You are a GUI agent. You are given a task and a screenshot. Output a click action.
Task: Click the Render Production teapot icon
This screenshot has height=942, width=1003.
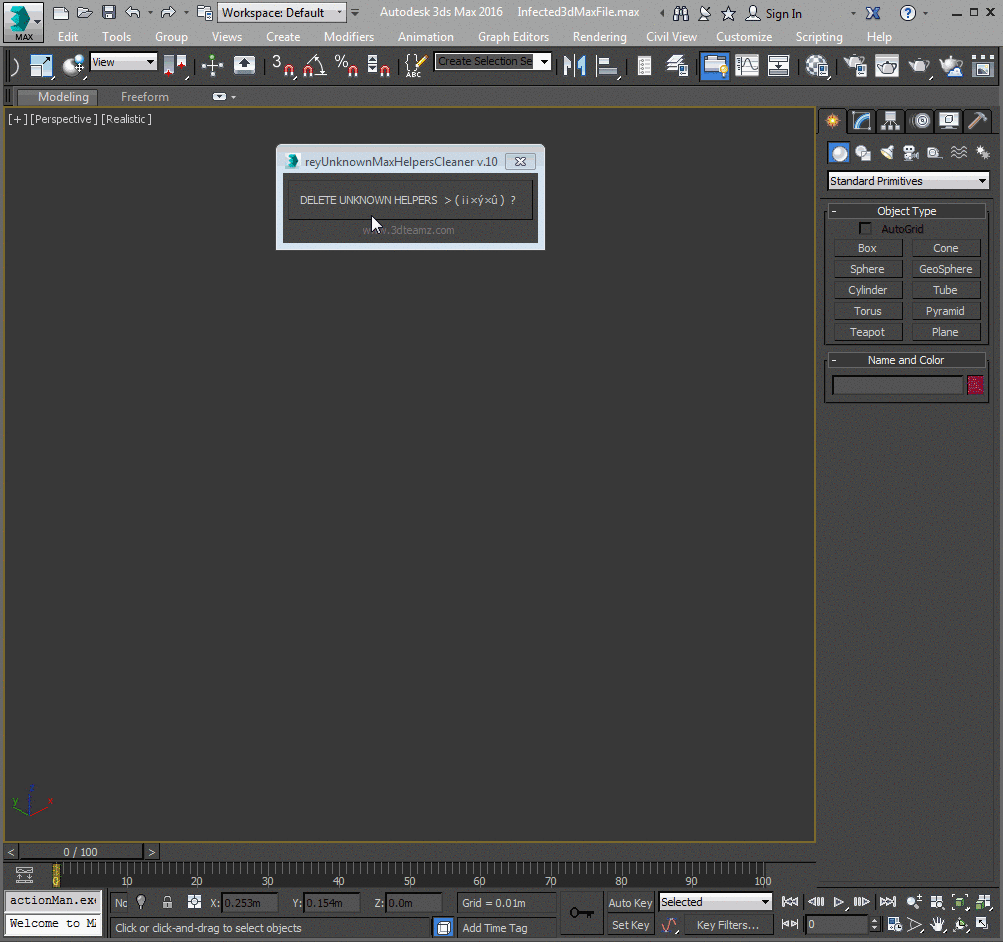pyautogui.click(x=919, y=65)
